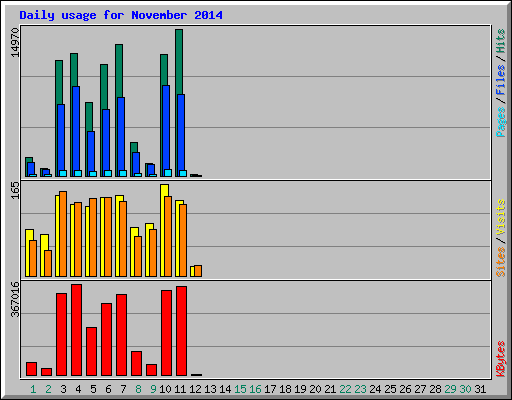Click the 367016 axis value label
Screen dimensions: 512x400
(x=15, y=299)
